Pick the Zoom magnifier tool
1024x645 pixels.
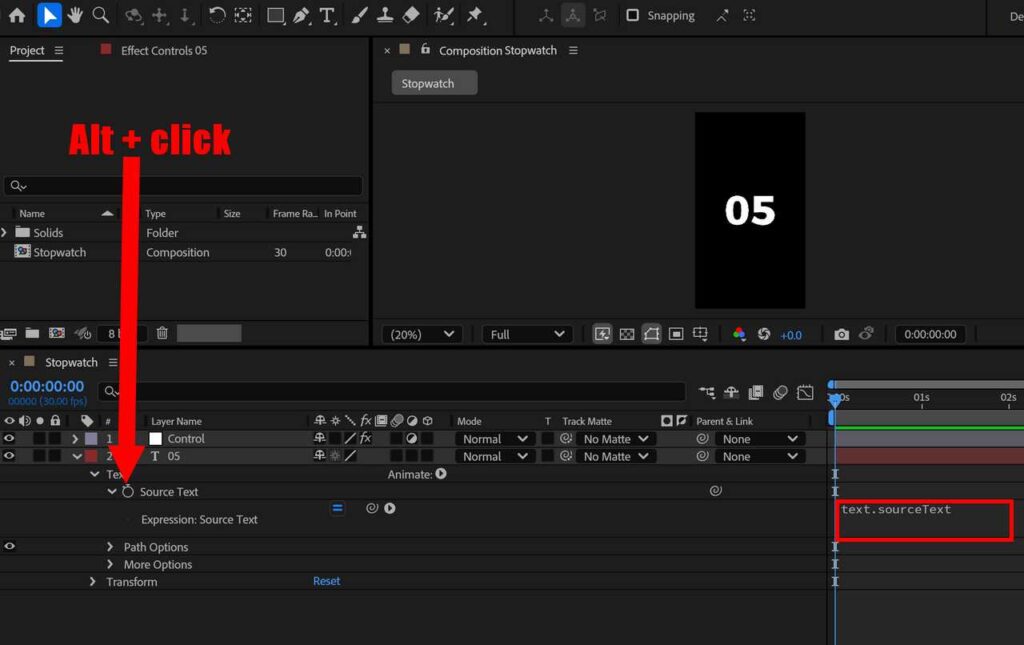click(101, 15)
